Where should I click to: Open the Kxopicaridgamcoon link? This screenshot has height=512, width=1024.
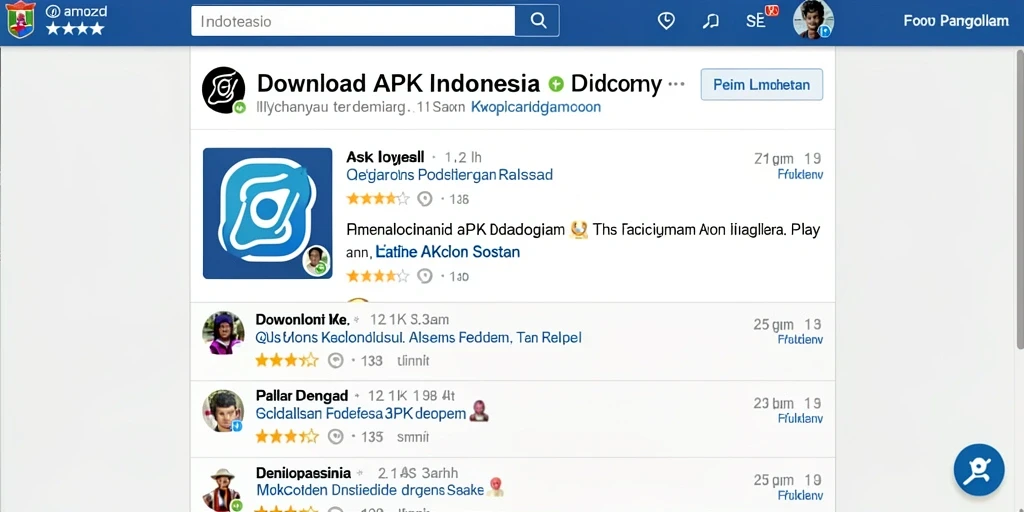(x=536, y=106)
